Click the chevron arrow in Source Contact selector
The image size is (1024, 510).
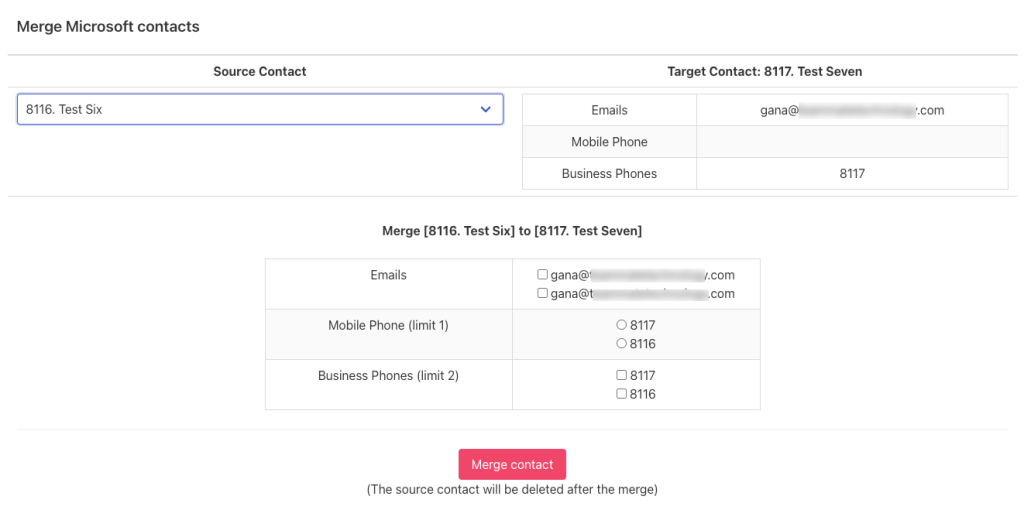tap(485, 110)
